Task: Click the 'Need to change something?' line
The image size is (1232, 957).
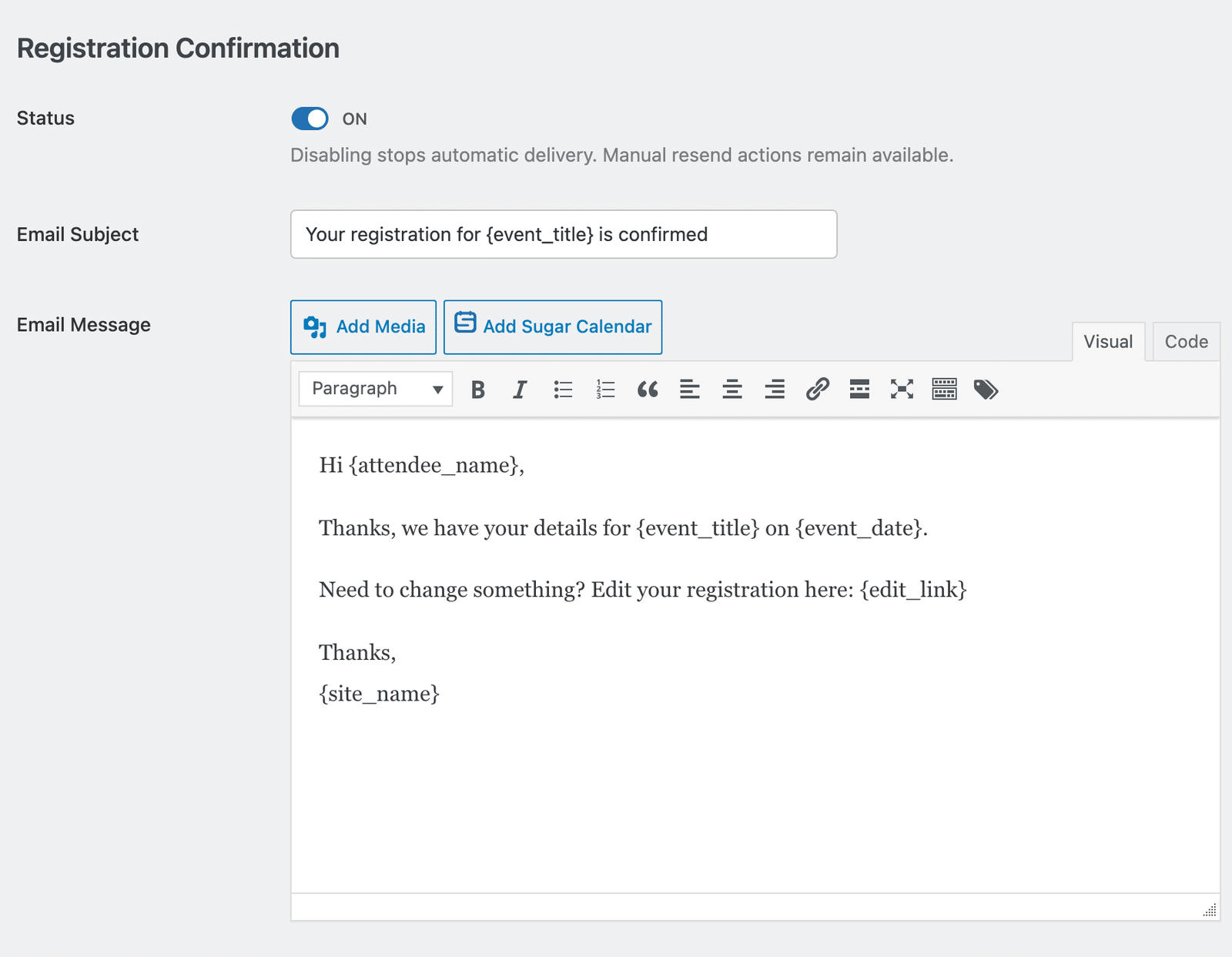Action: pos(643,590)
